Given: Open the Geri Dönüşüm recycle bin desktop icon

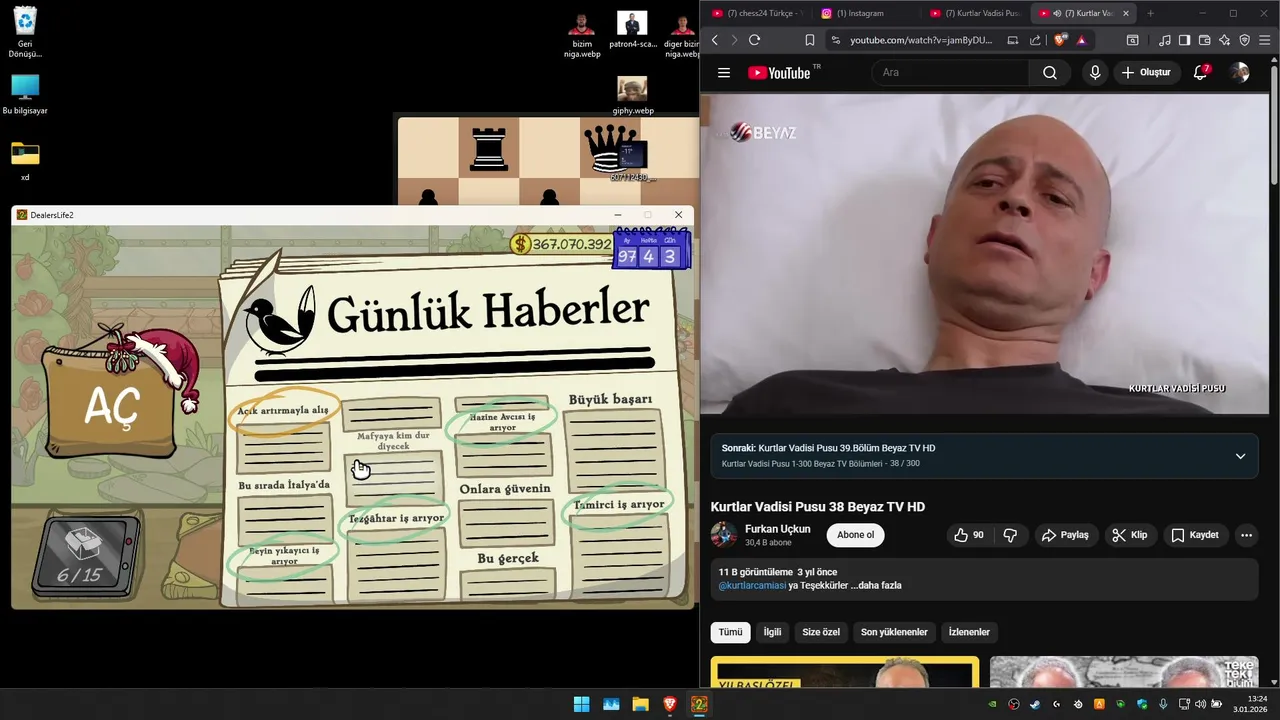Looking at the screenshot, I should [x=25, y=32].
